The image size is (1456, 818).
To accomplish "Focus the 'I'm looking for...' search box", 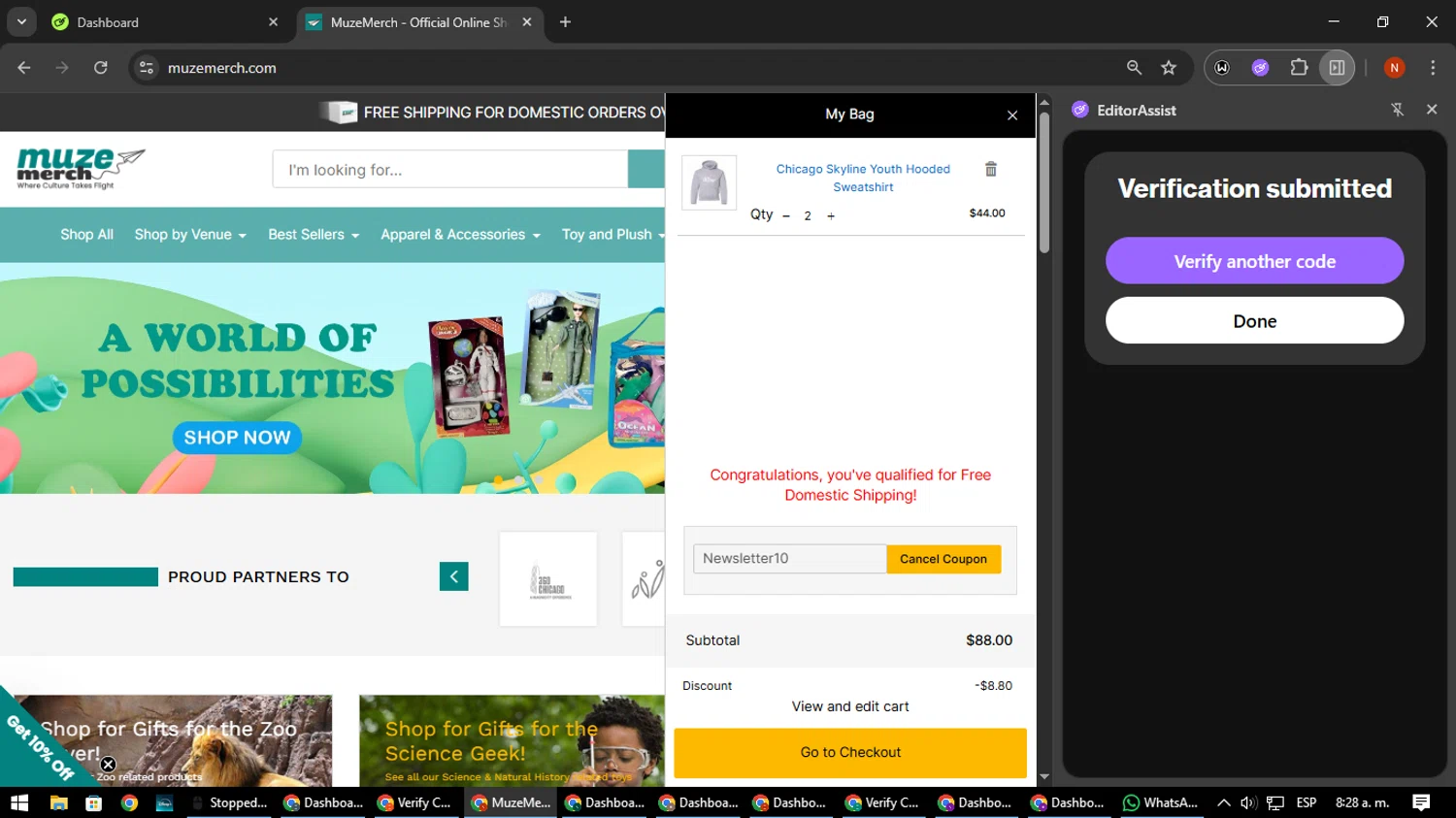I will [x=450, y=170].
